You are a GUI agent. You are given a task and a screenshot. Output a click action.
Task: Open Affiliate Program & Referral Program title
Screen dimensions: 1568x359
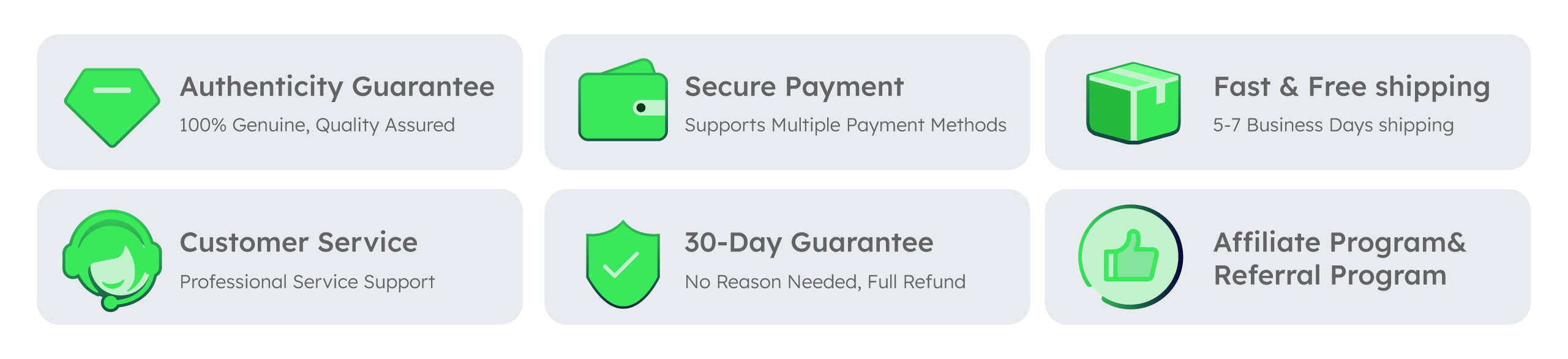tap(1340, 259)
